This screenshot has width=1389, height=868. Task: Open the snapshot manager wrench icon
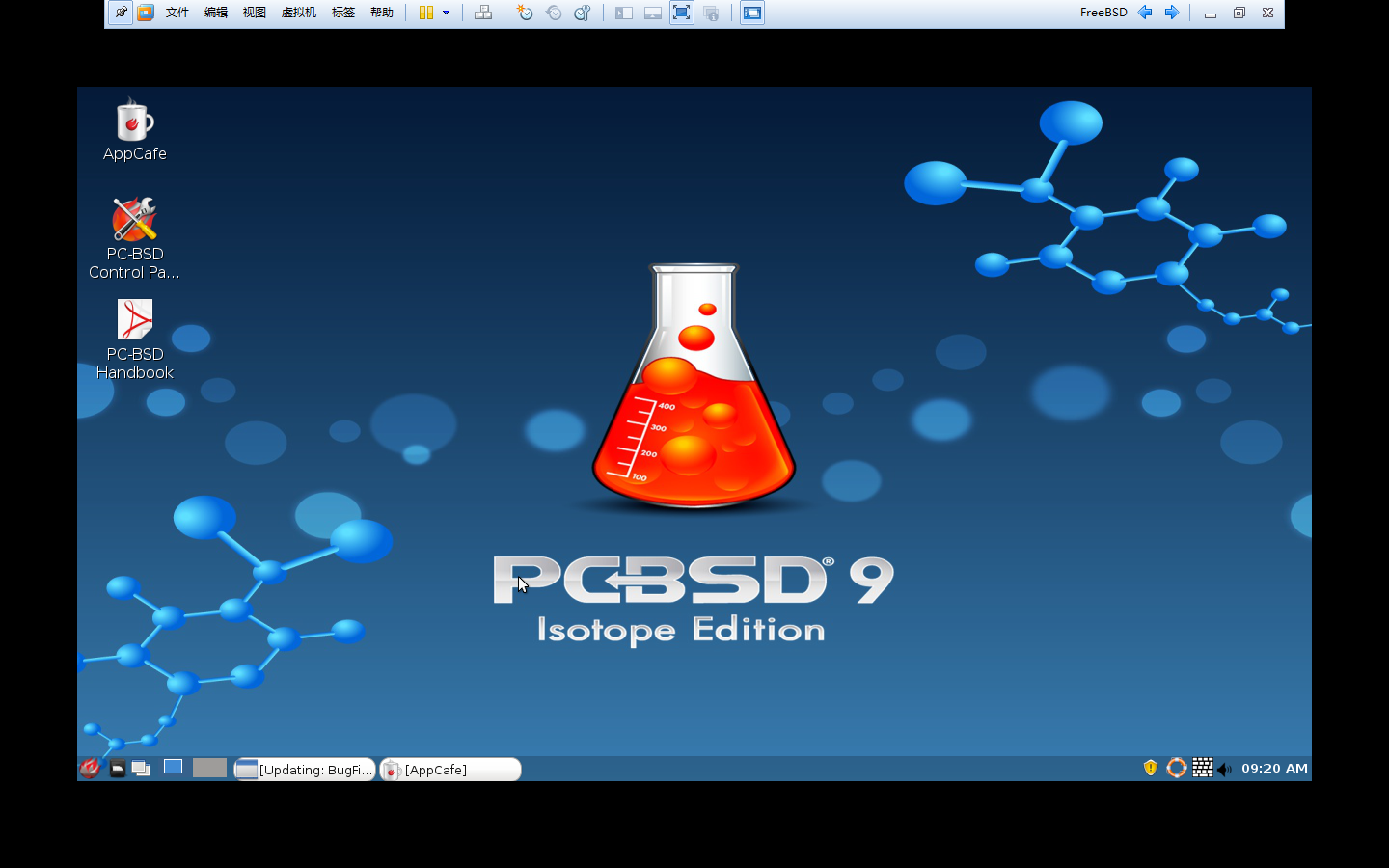tap(583, 13)
